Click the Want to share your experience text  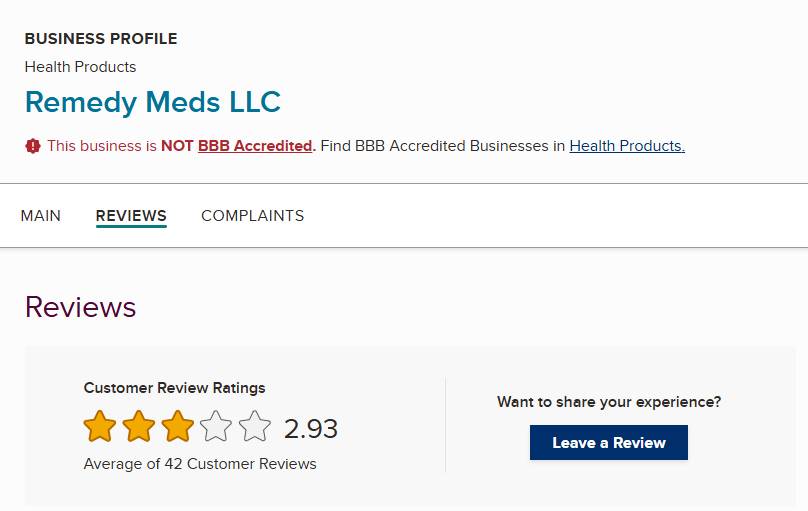click(609, 402)
